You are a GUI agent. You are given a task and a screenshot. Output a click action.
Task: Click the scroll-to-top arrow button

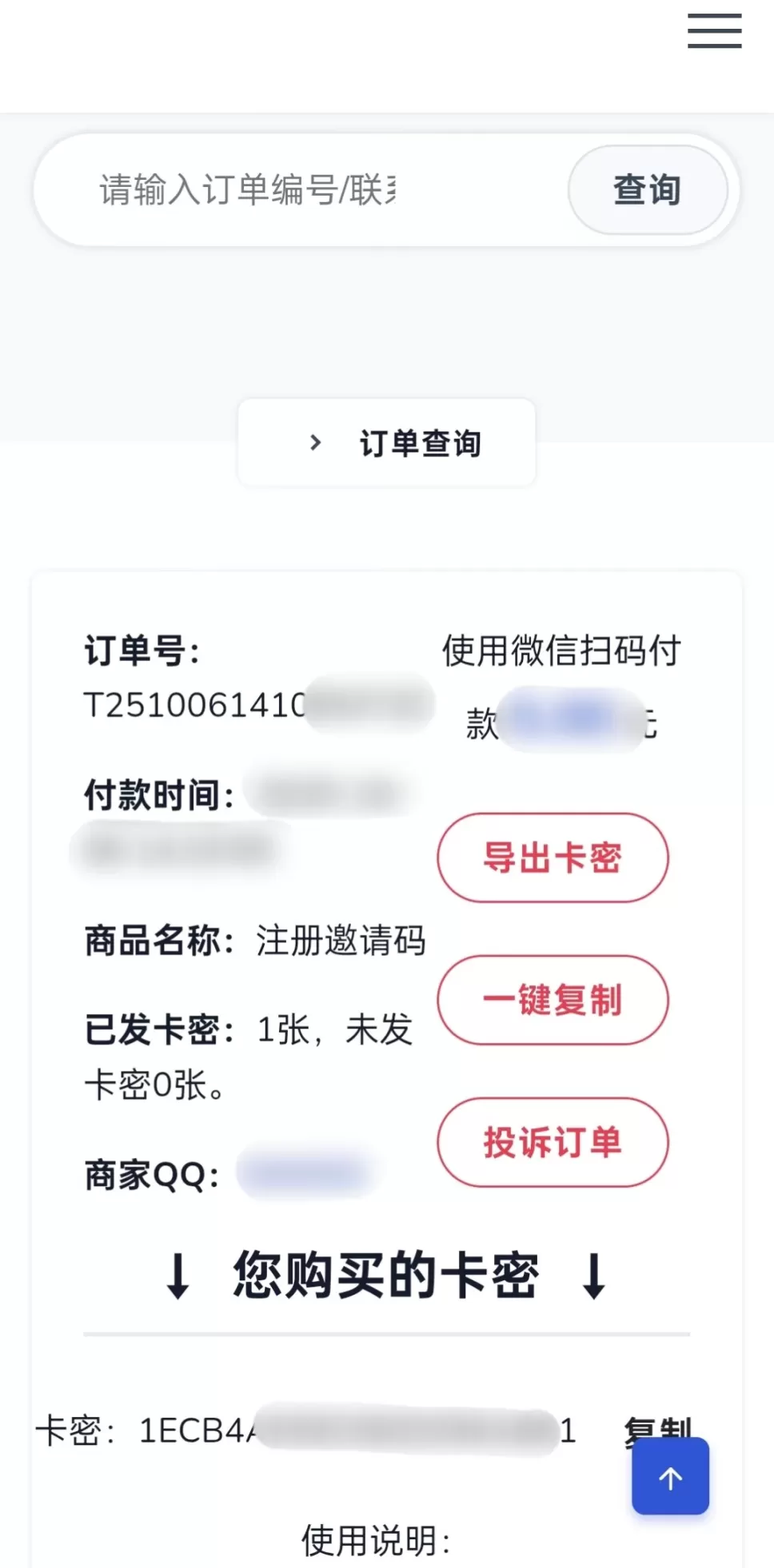click(x=670, y=1476)
